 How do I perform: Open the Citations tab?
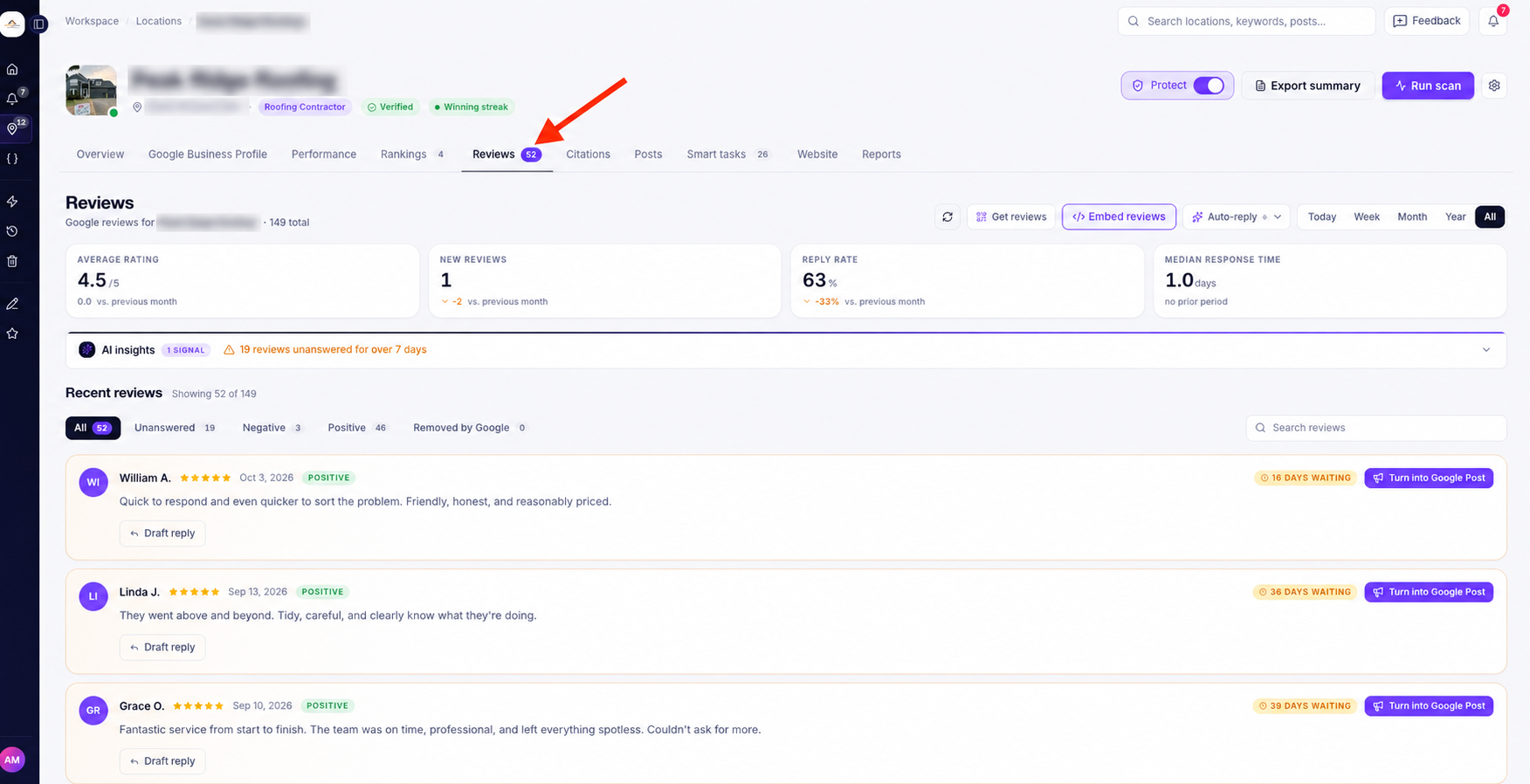(x=588, y=155)
